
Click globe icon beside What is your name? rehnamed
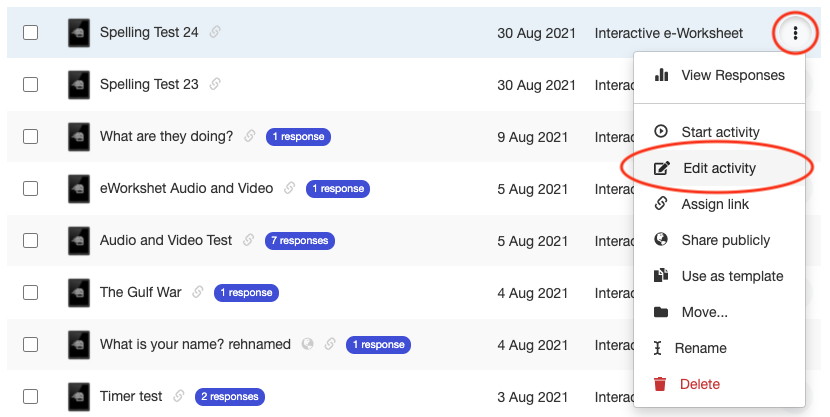(308, 344)
